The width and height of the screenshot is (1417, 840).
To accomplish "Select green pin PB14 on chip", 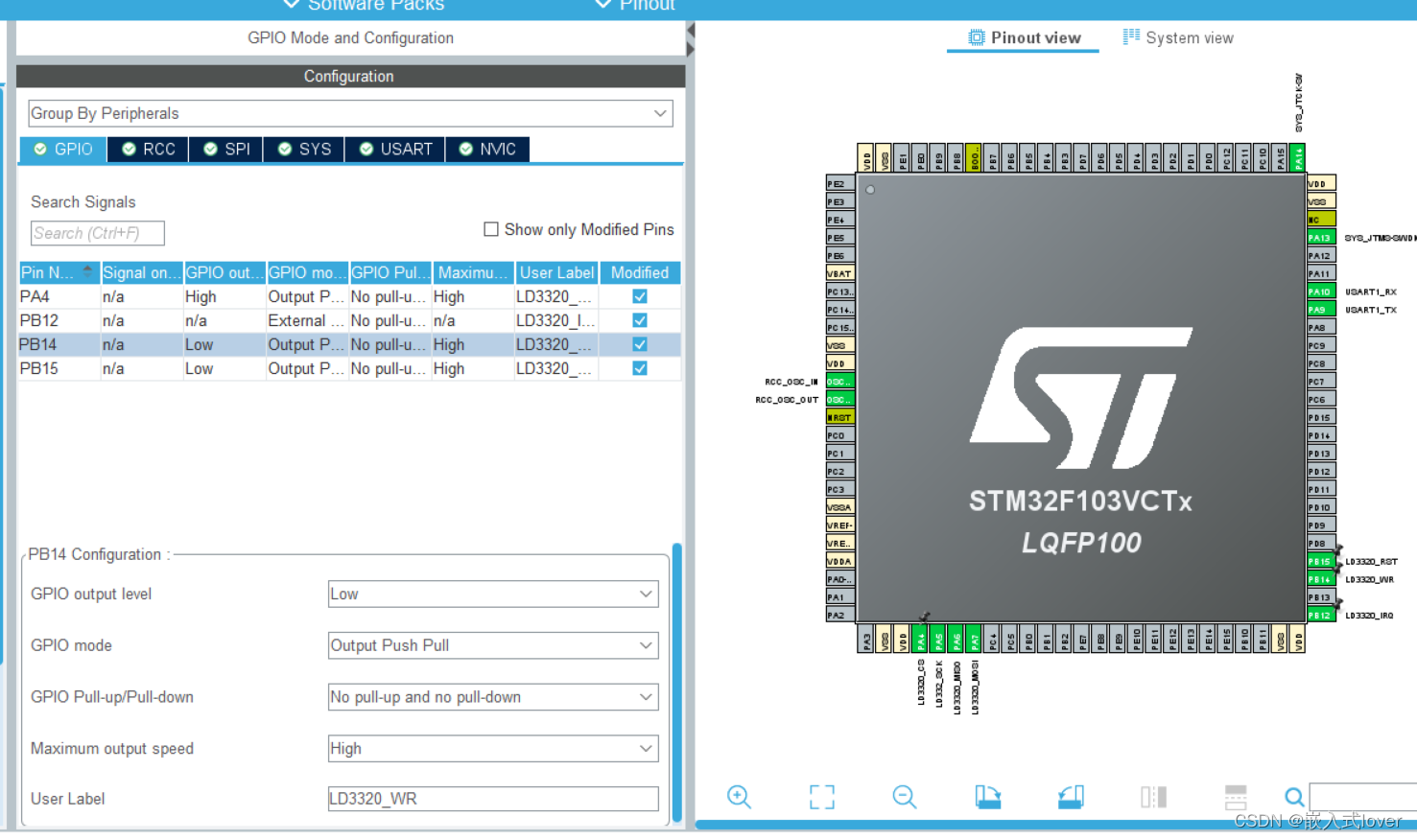I will click(1321, 579).
